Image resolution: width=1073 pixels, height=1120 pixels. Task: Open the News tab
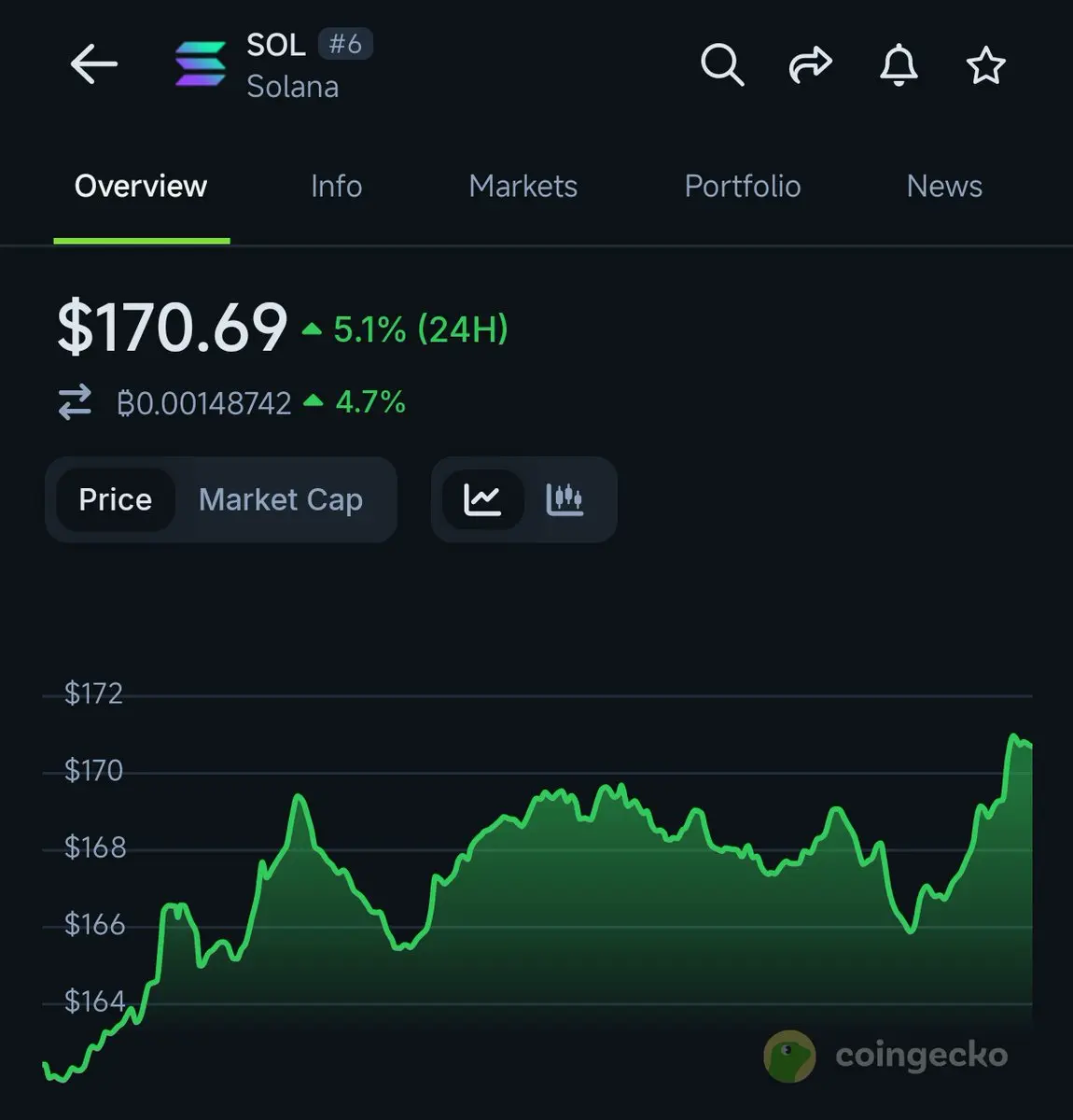tap(944, 186)
